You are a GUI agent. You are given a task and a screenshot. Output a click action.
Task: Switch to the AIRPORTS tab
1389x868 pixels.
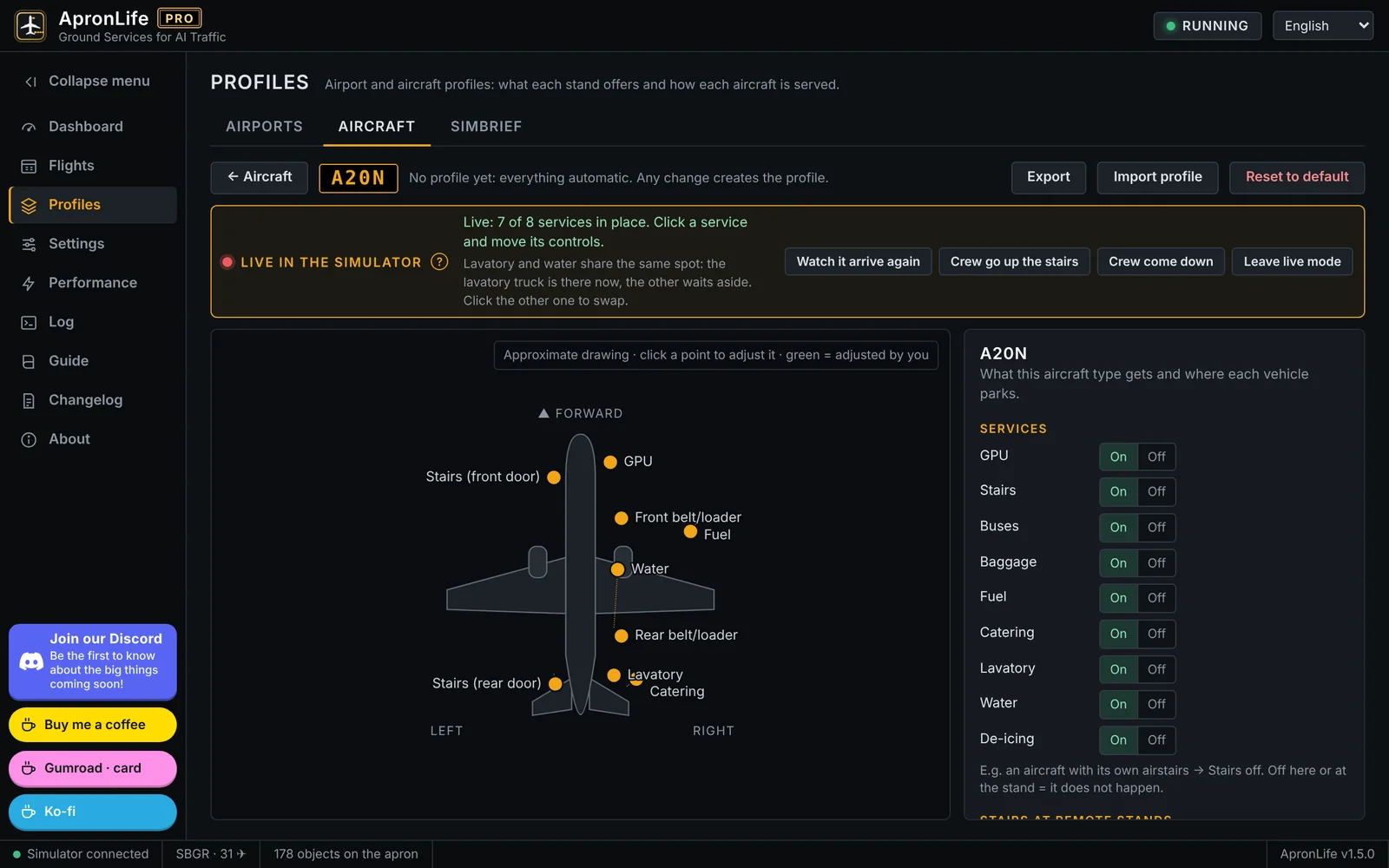pyautogui.click(x=264, y=127)
